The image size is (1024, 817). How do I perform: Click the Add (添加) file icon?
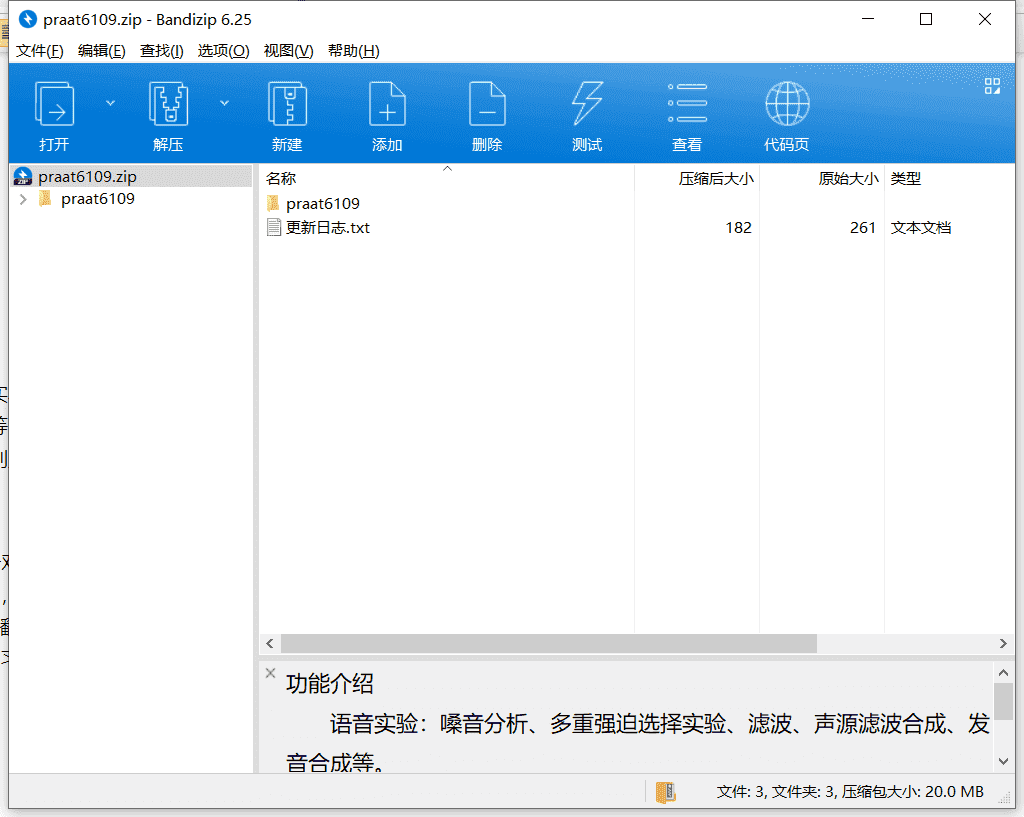click(387, 104)
